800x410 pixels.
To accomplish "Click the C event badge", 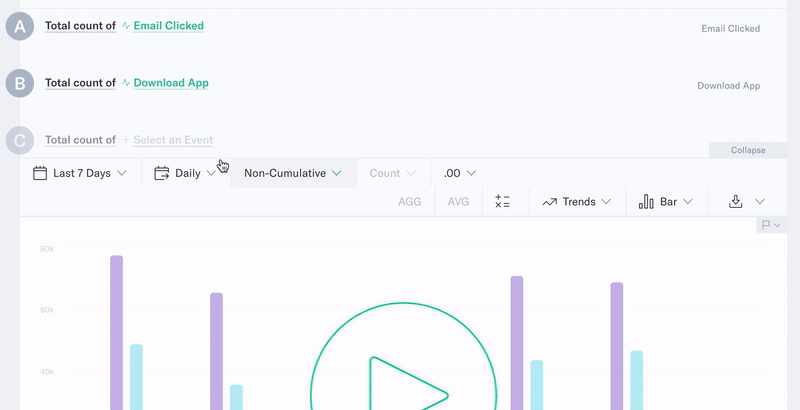I will click(x=20, y=141).
